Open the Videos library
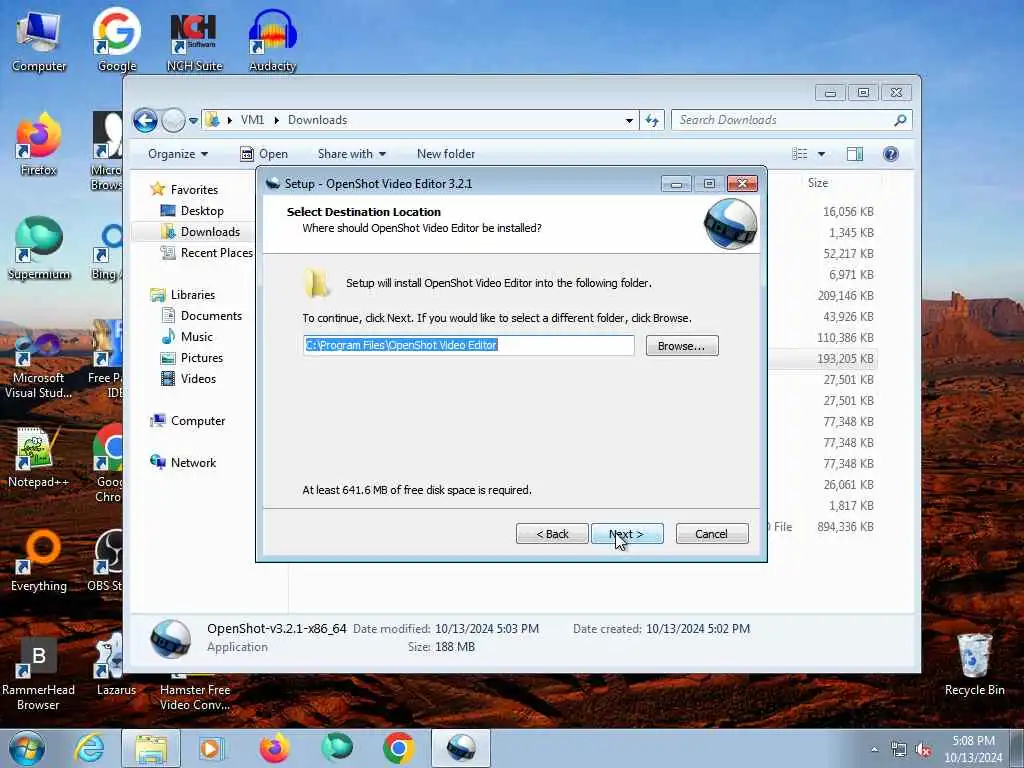Screen dimensions: 1024x768 (x=198, y=379)
